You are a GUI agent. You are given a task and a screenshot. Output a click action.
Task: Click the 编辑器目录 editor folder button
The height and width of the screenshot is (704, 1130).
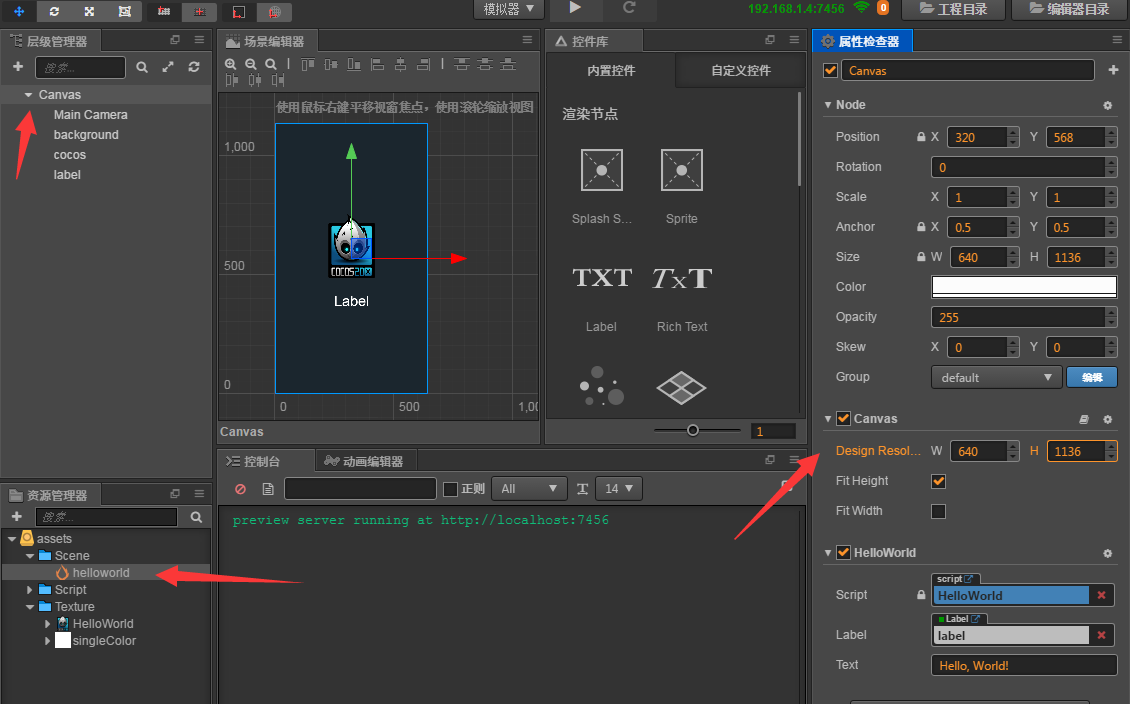point(1069,9)
